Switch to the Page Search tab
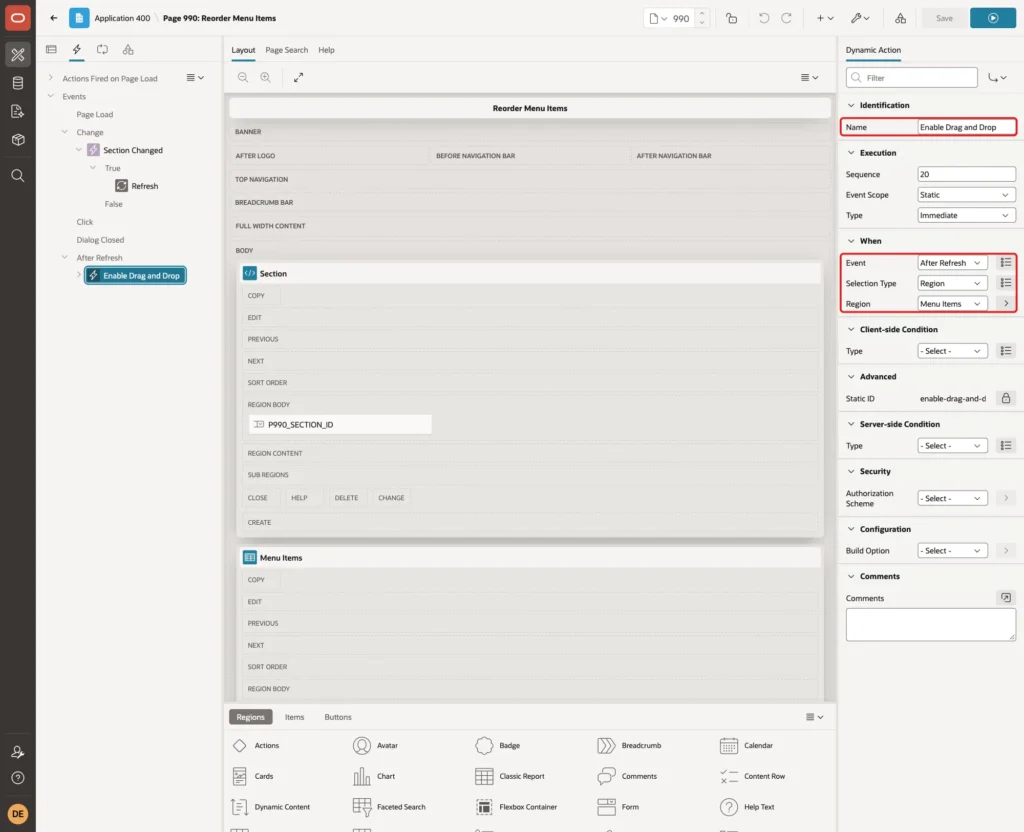 tap(286, 50)
